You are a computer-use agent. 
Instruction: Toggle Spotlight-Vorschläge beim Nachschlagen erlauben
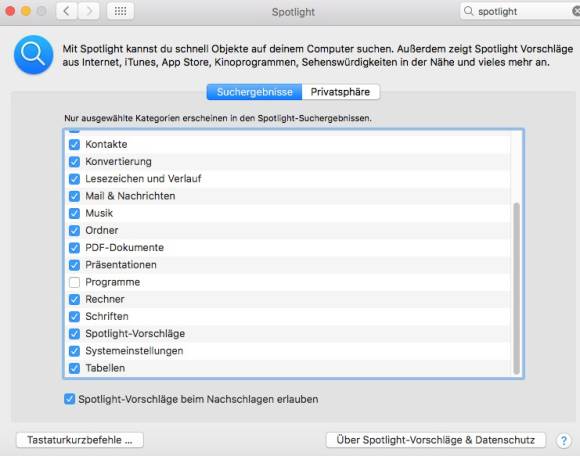point(70,399)
